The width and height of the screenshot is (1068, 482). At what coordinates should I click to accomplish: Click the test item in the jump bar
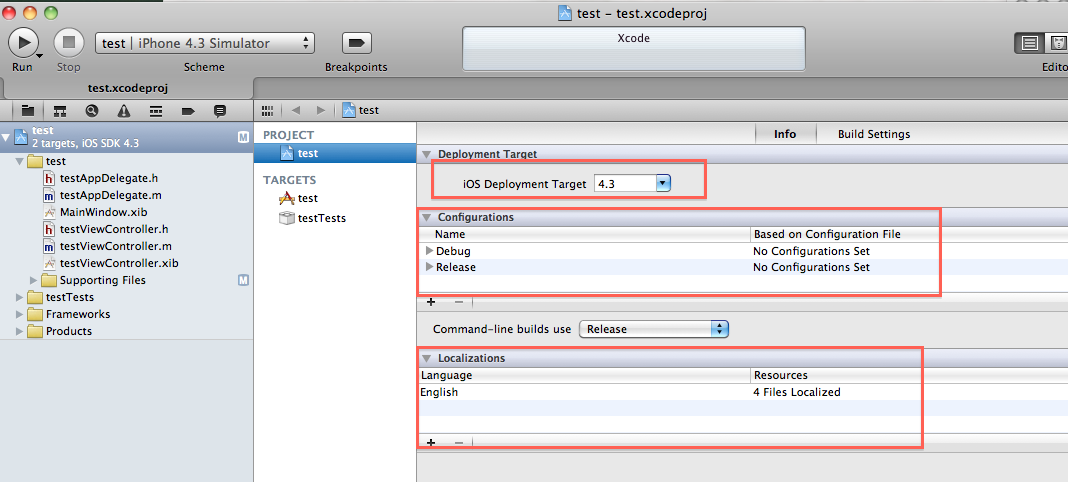pyautogui.click(x=361, y=110)
